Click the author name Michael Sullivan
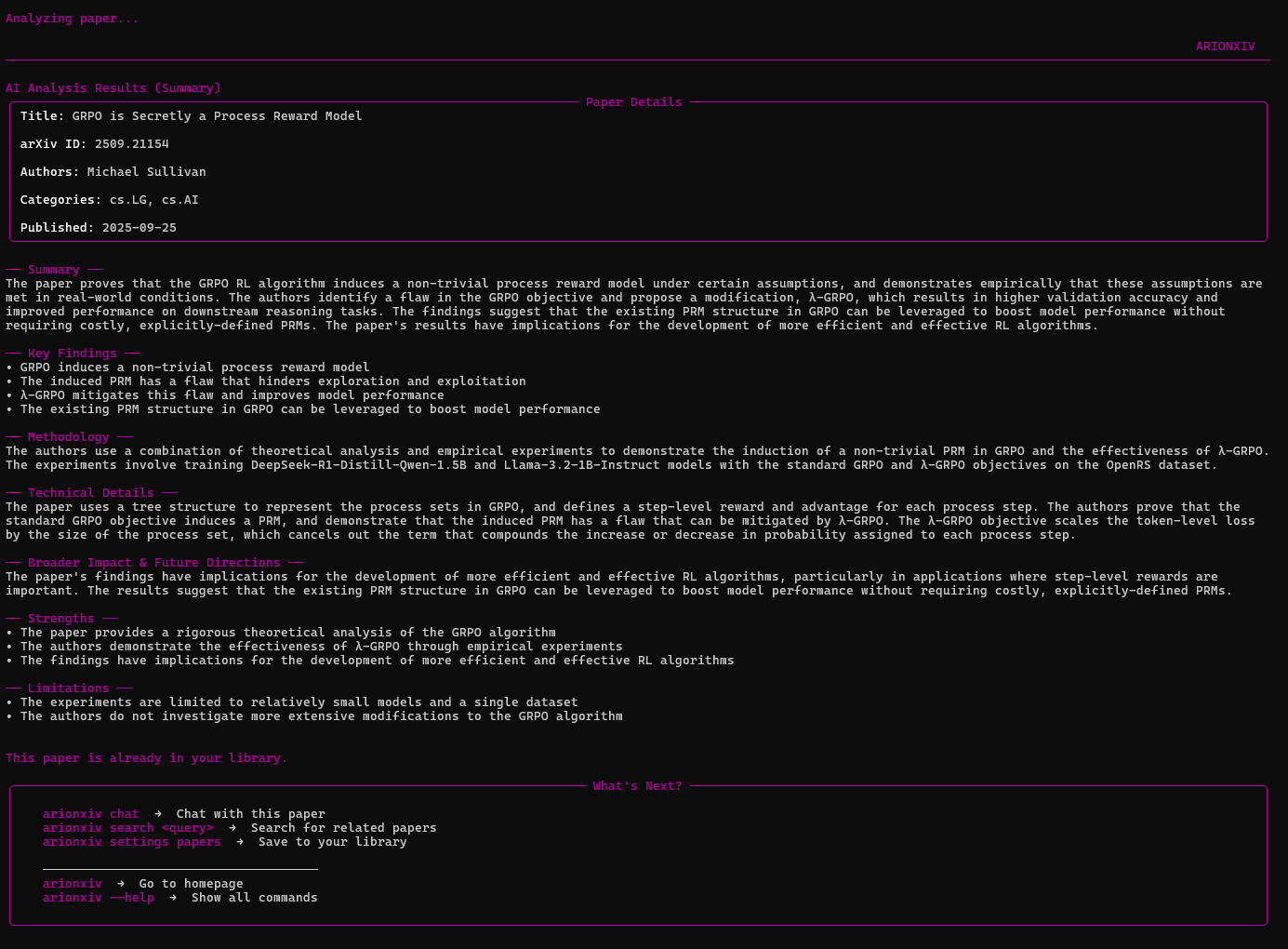The image size is (1288, 949). point(146,172)
